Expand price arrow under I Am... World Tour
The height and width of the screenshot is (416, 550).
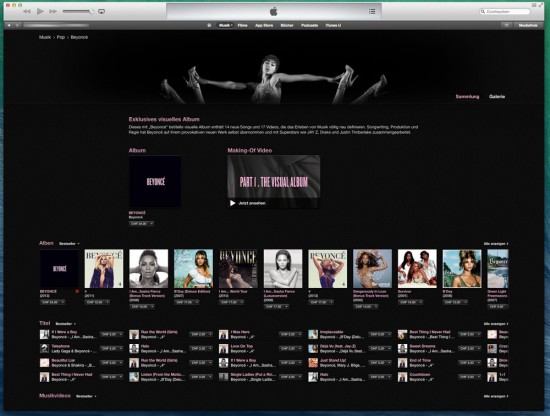coord(241,302)
